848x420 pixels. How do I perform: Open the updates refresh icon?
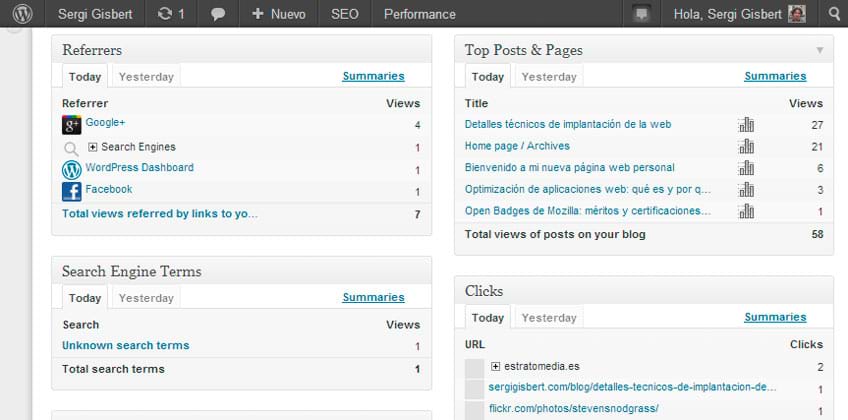click(165, 14)
